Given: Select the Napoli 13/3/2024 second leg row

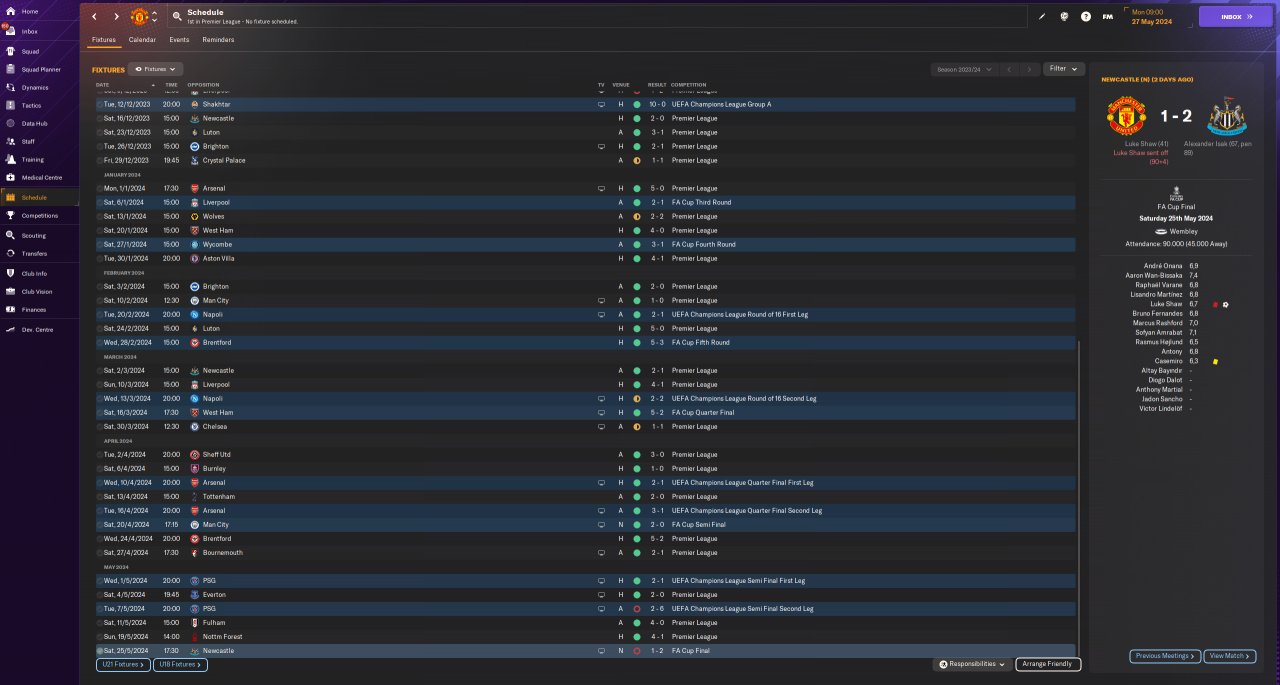Looking at the screenshot, I should 586,398.
